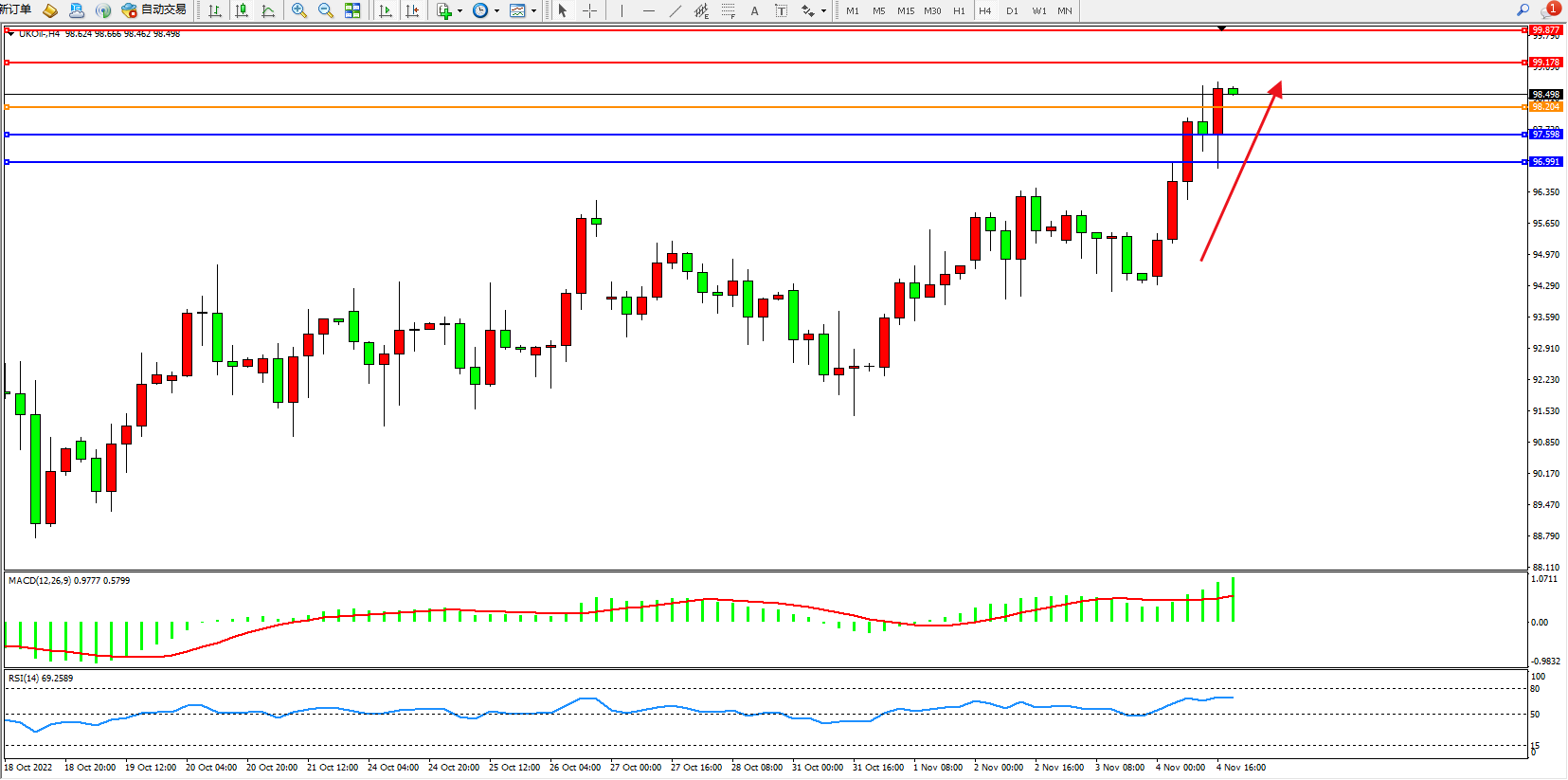Switch to the M15 timeframe
Screen dimensions: 1568x780
[x=906, y=10]
